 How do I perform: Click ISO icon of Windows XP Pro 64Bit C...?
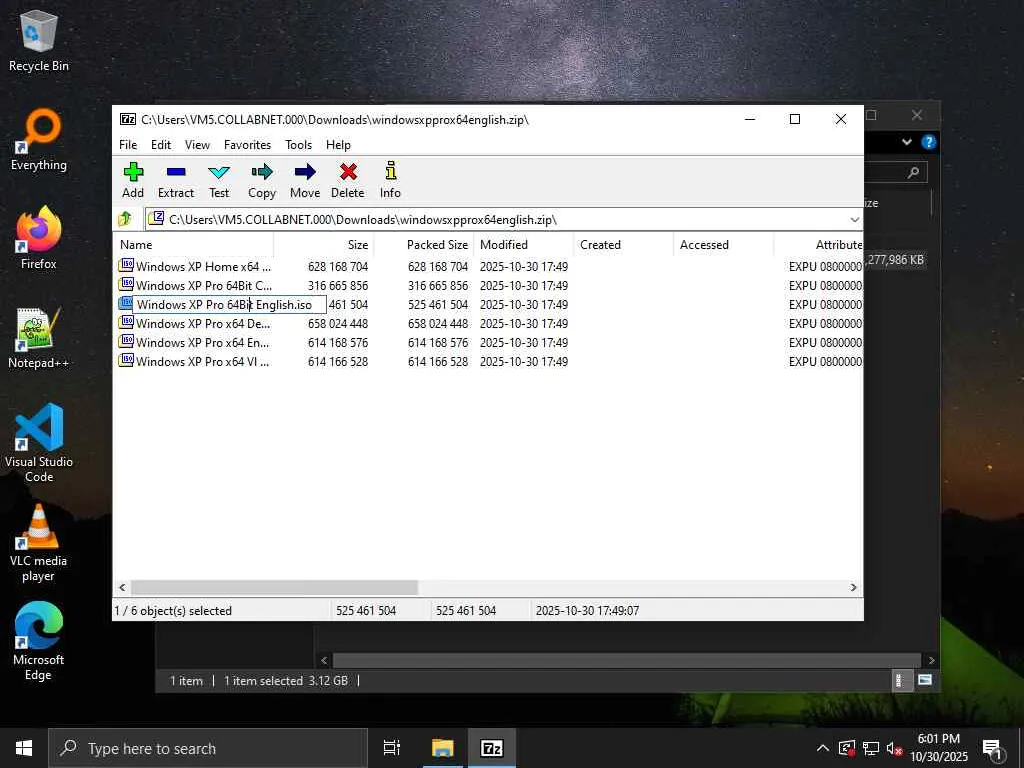126,285
